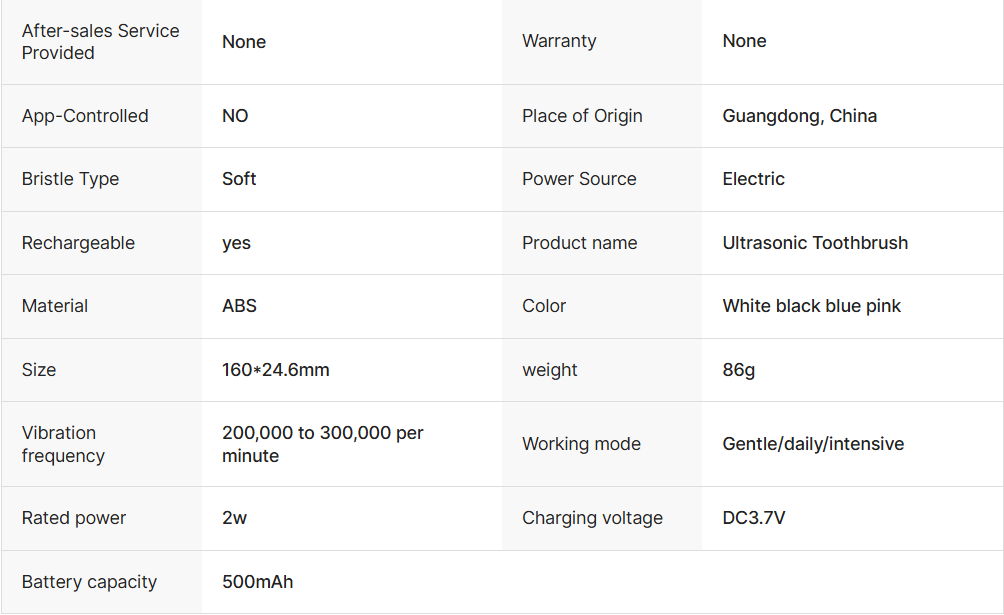This screenshot has width=1004, height=615.
Task: Select the "White black blue pink" color value
Action: pyautogui.click(x=811, y=306)
